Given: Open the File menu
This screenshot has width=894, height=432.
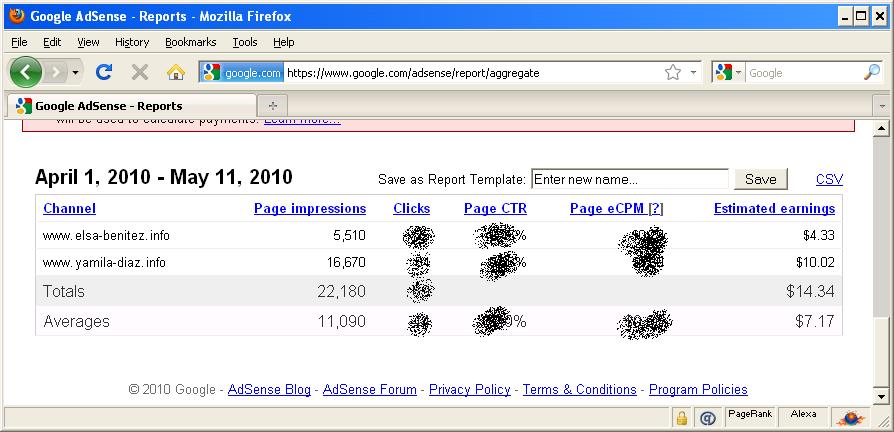Looking at the screenshot, I should [19, 42].
